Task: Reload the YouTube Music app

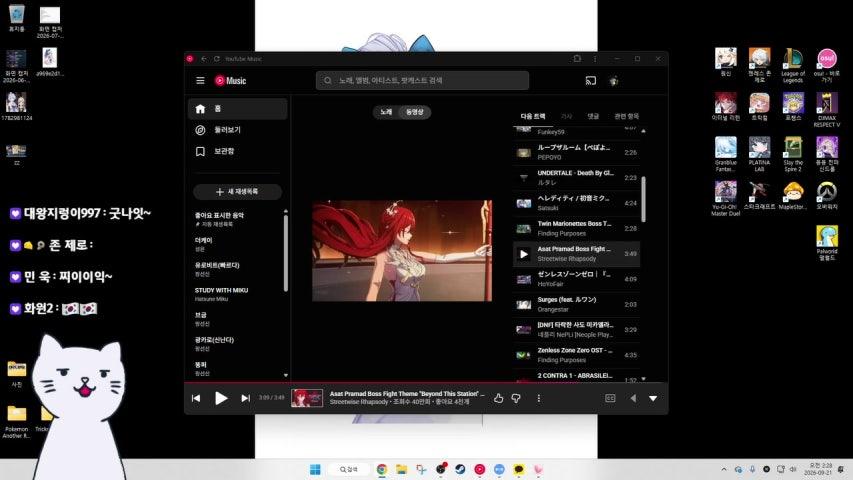Action: pos(217,59)
